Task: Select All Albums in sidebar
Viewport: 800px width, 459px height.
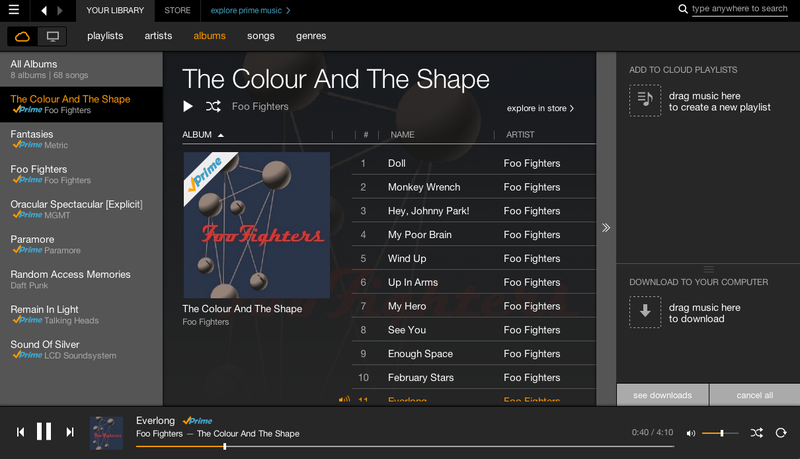Action: [81, 69]
